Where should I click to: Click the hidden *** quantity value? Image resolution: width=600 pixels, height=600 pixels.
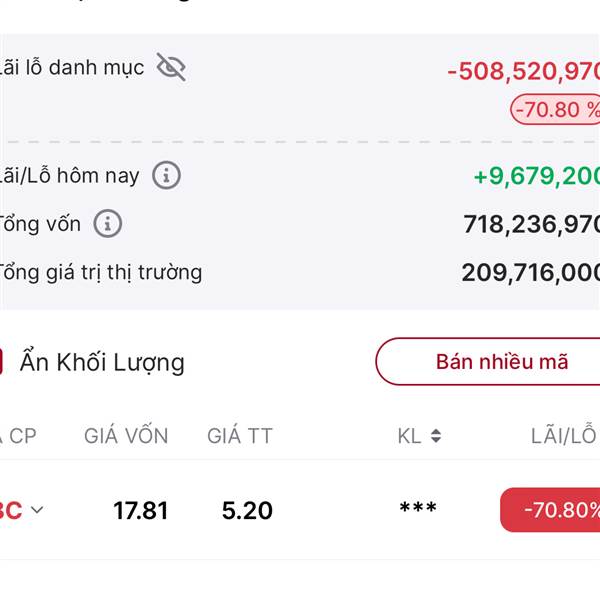pos(418,509)
